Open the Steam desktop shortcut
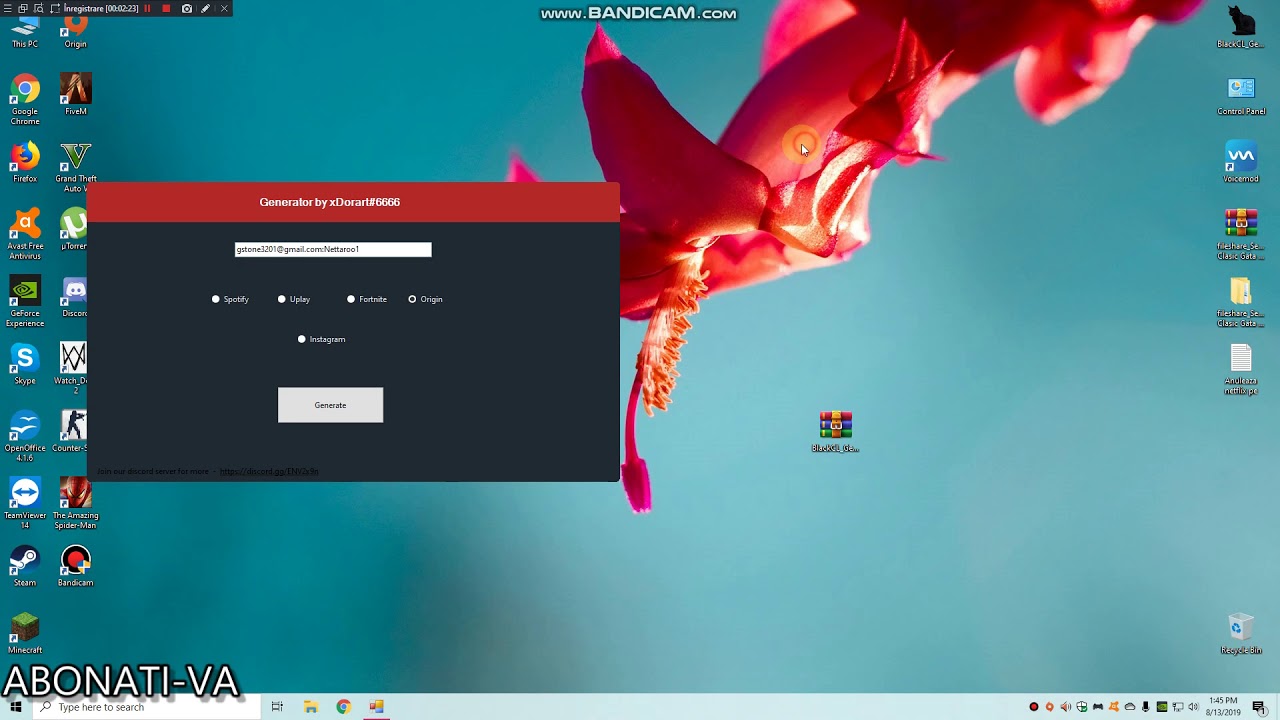 pos(25,567)
